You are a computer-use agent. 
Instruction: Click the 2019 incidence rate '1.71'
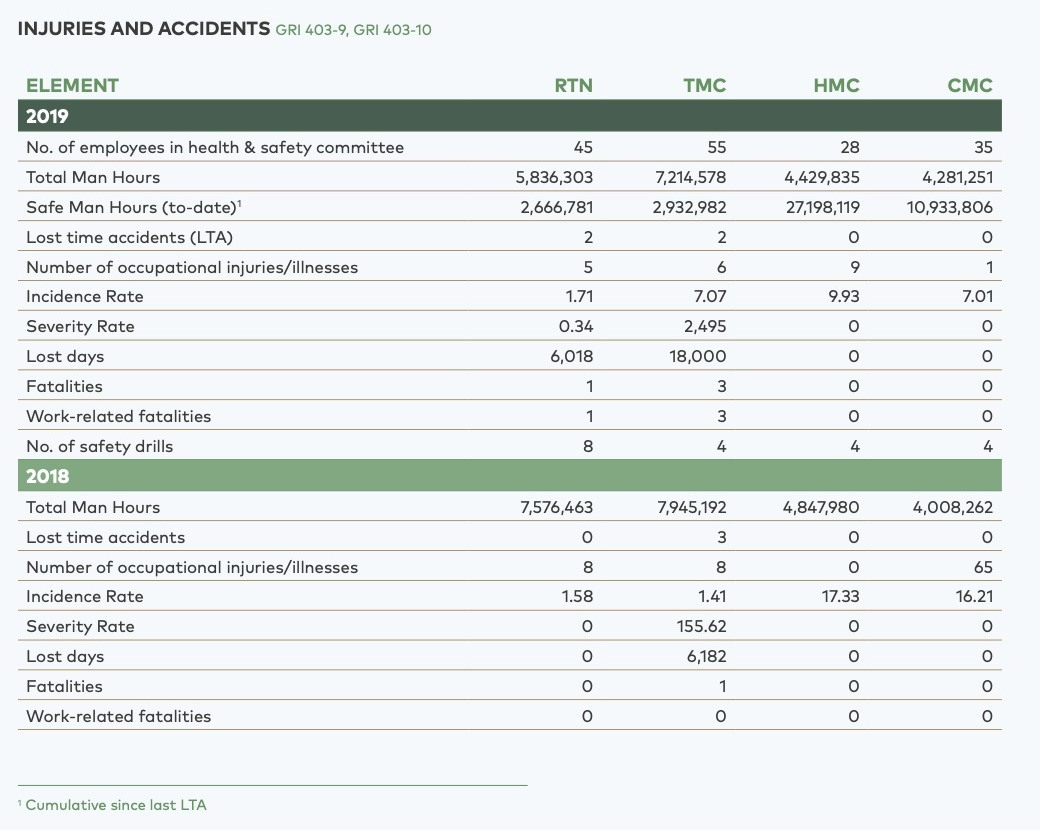pos(579,297)
